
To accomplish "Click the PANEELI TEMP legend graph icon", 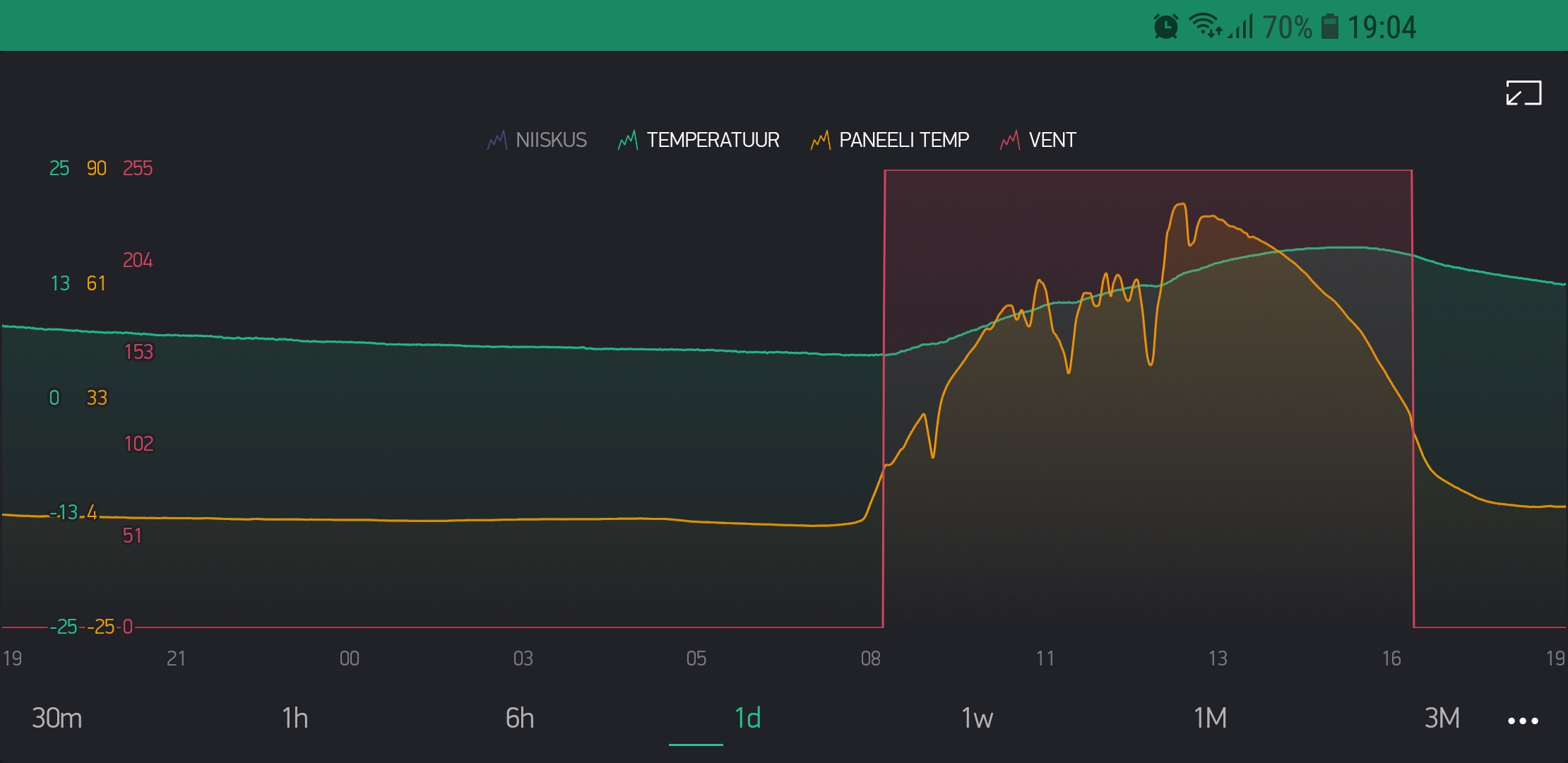I will tap(820, 140).
